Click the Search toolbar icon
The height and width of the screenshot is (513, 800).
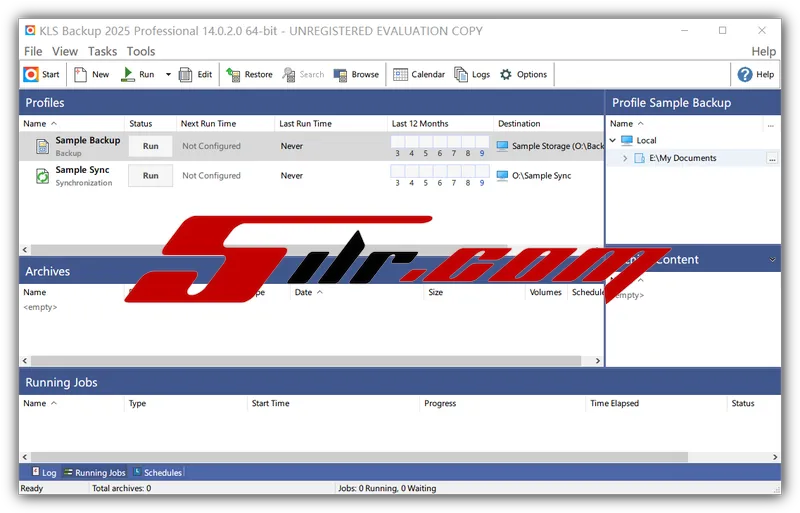[x=289, y=75]
